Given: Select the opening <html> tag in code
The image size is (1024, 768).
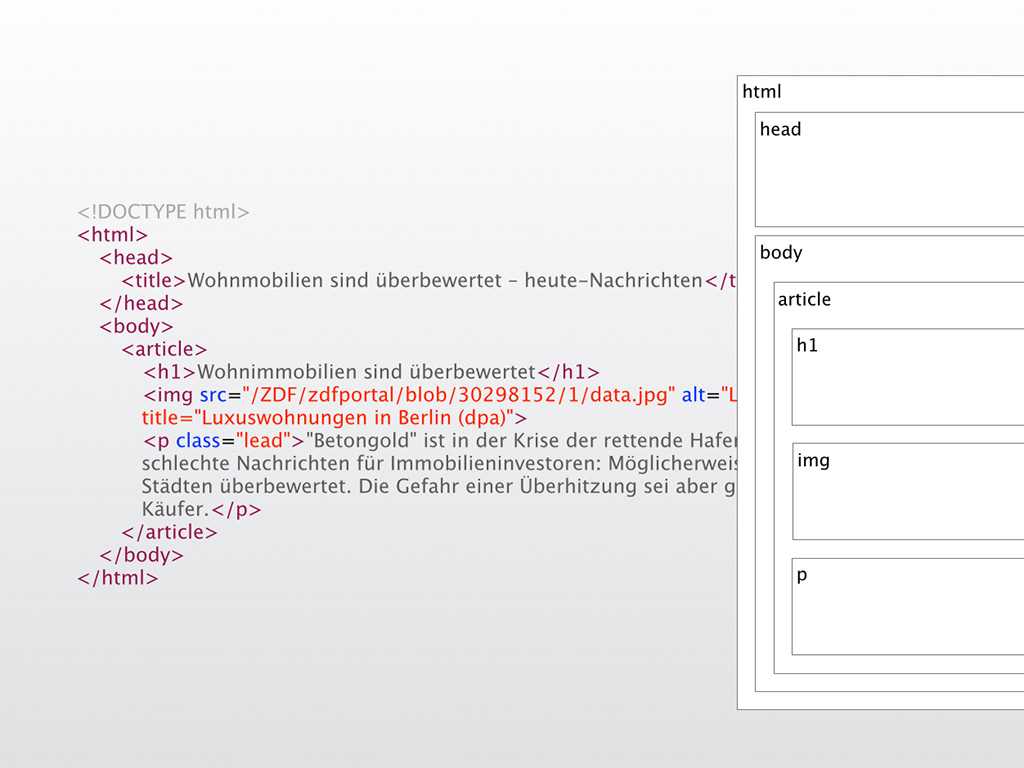Looking at the screenshot, I should pos(113,235).
